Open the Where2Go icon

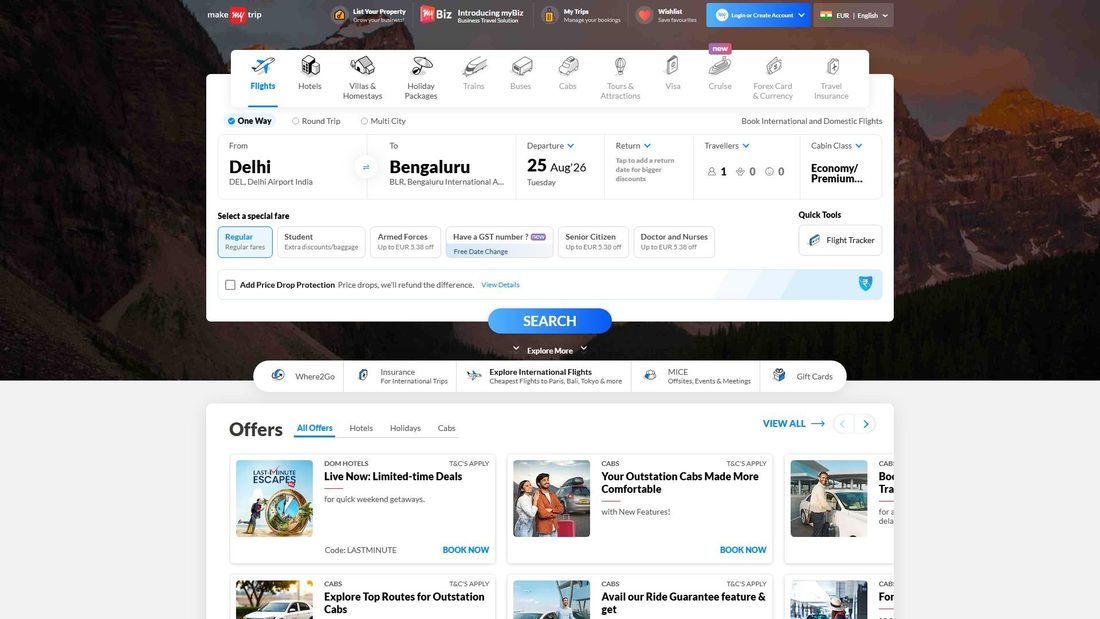tap(279, 375)
